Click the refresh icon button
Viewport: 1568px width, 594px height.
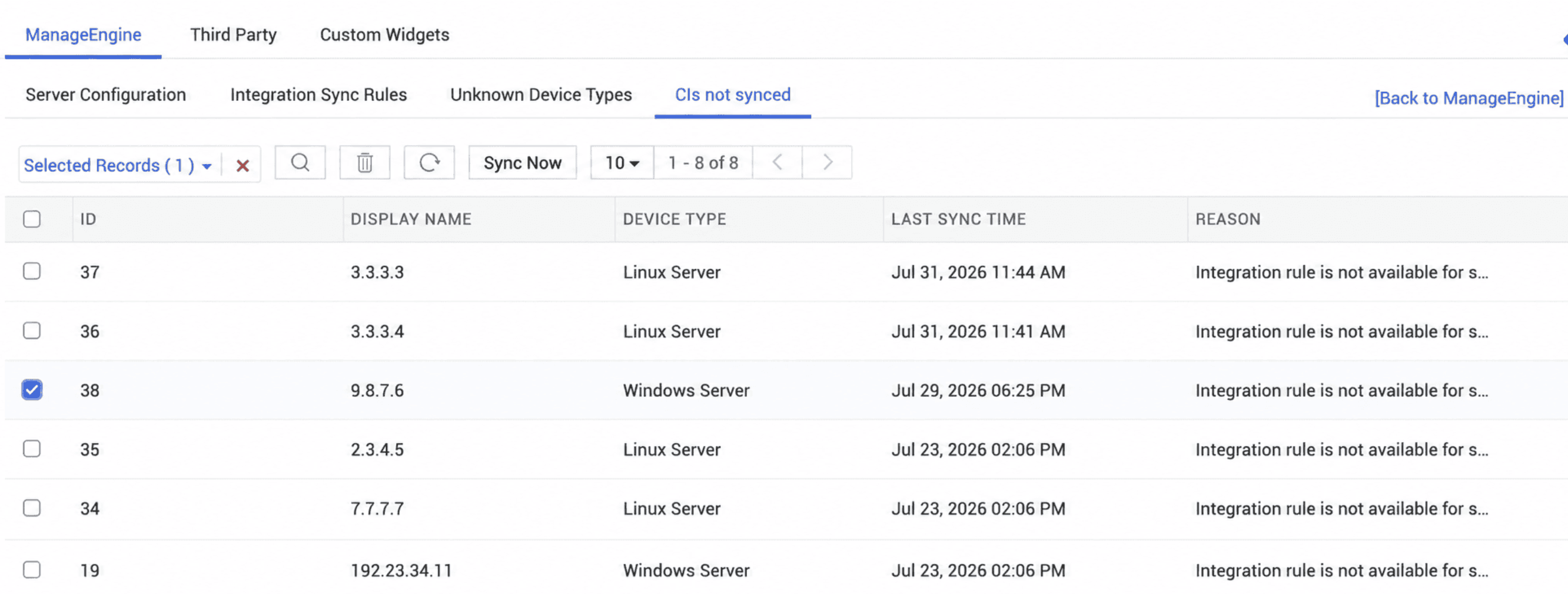(x=429, y=163)
